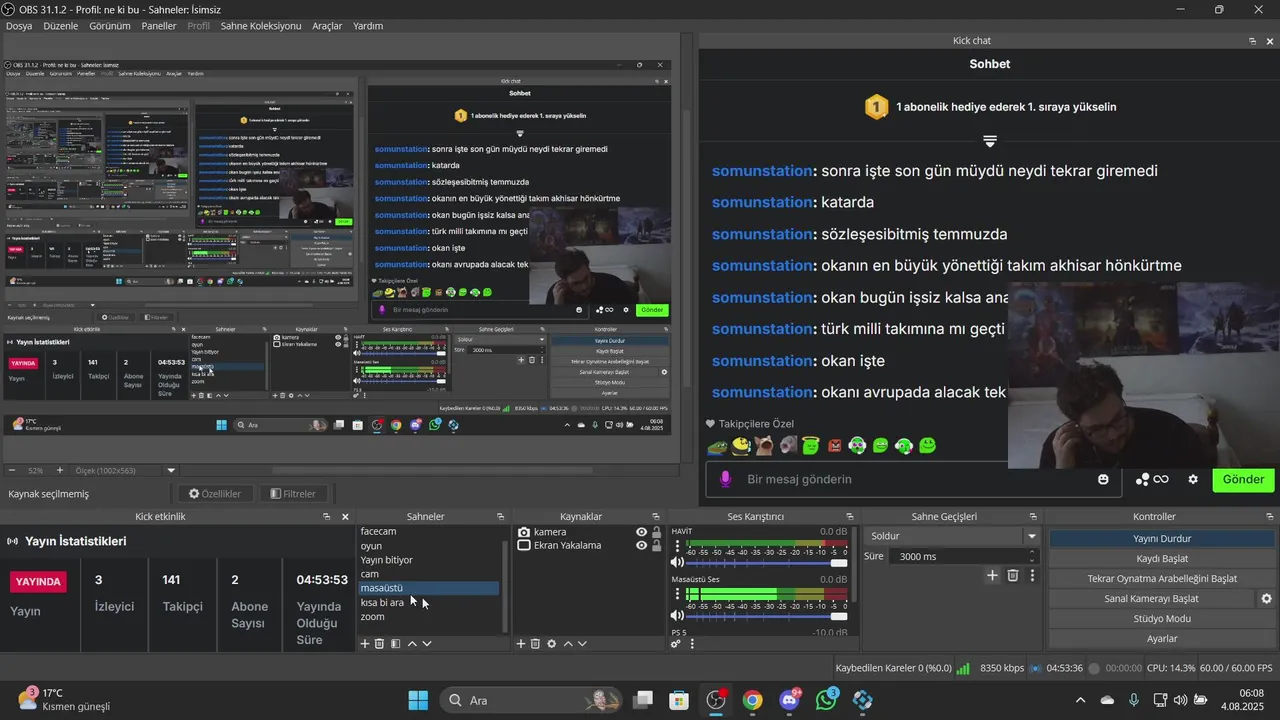Image resolution: width=1280 pixels, height=720 pixels.
Task: Hide the Ekran Yakalama source eye icon
Action: (642, 546)
